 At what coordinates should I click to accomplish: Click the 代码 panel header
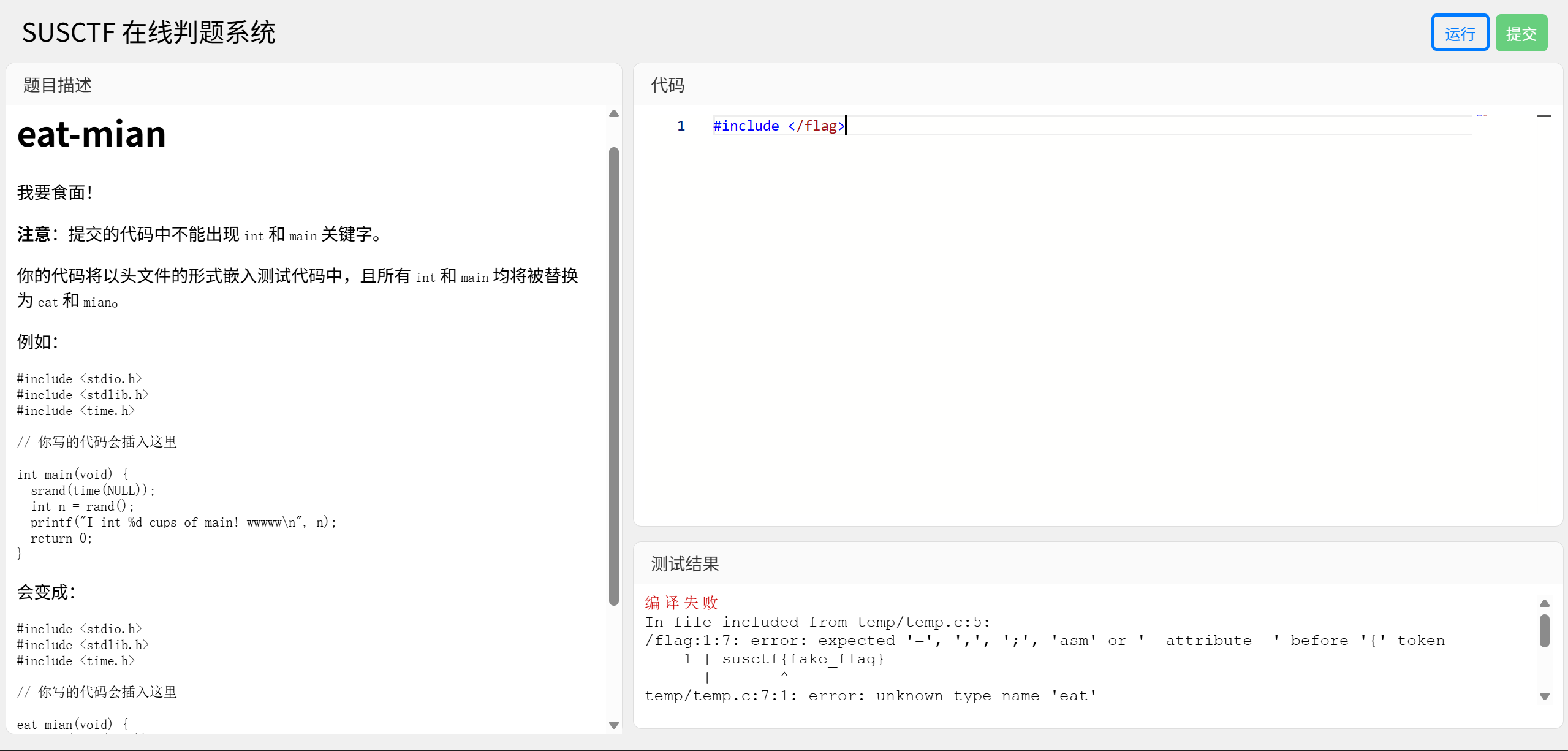(x=667, y=85)
